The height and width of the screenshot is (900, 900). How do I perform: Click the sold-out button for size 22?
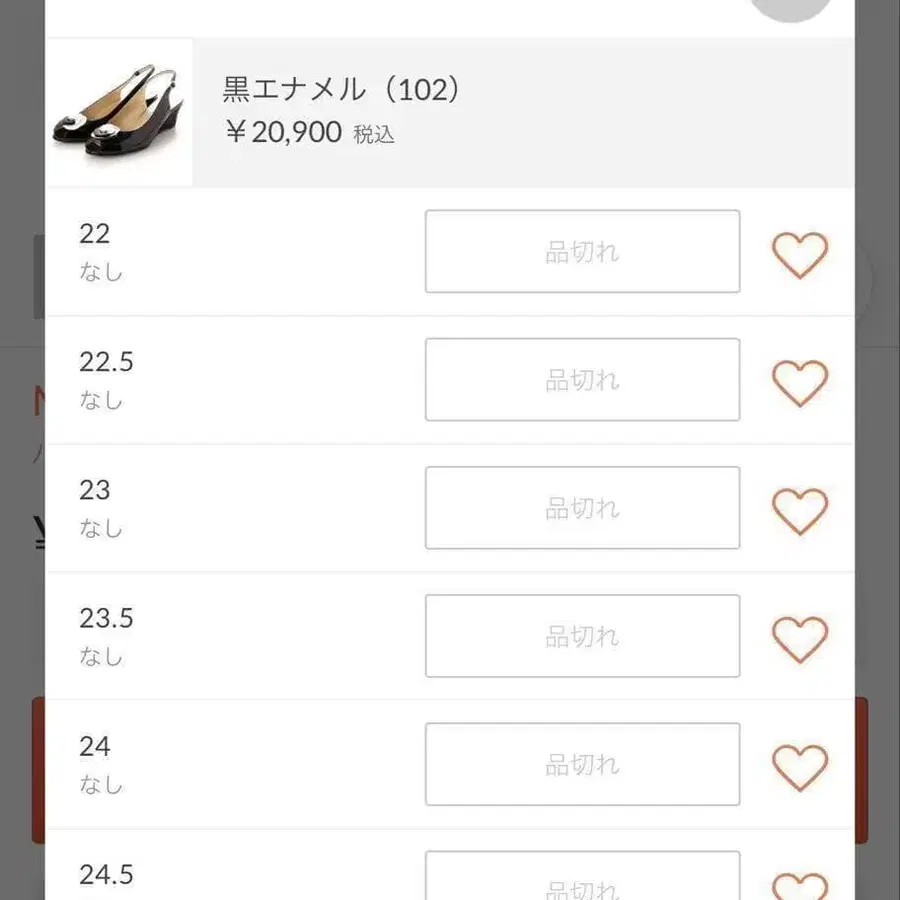click(x=582, y=252)
